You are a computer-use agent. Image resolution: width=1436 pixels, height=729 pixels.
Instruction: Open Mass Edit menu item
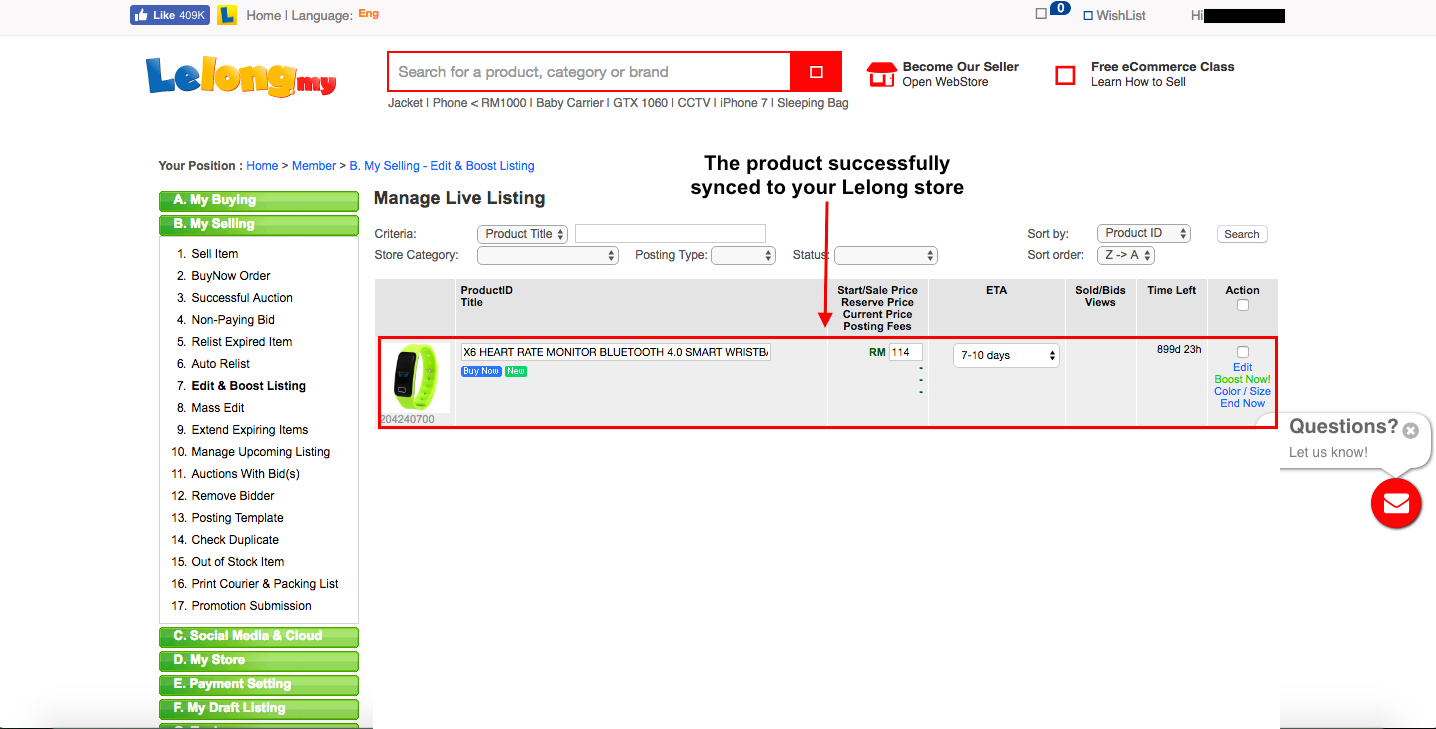coord(218,408)
